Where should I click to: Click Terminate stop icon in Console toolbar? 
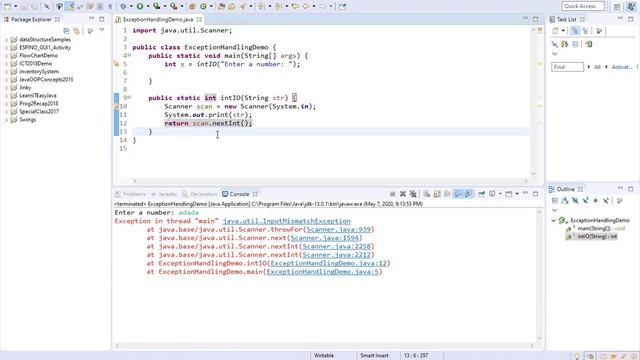pyautogui.click(x=392, y=194)
